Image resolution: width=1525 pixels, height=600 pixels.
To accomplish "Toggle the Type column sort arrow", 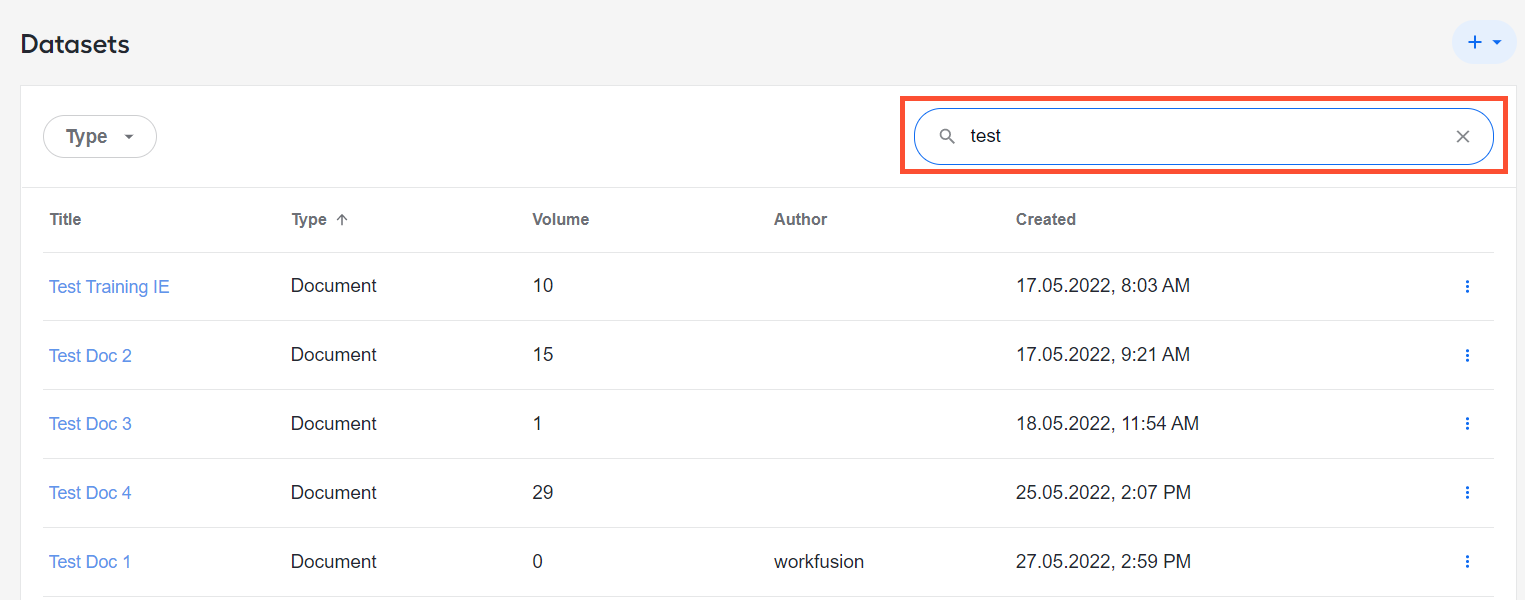I will pyautogui.click(x=342, y=219).
